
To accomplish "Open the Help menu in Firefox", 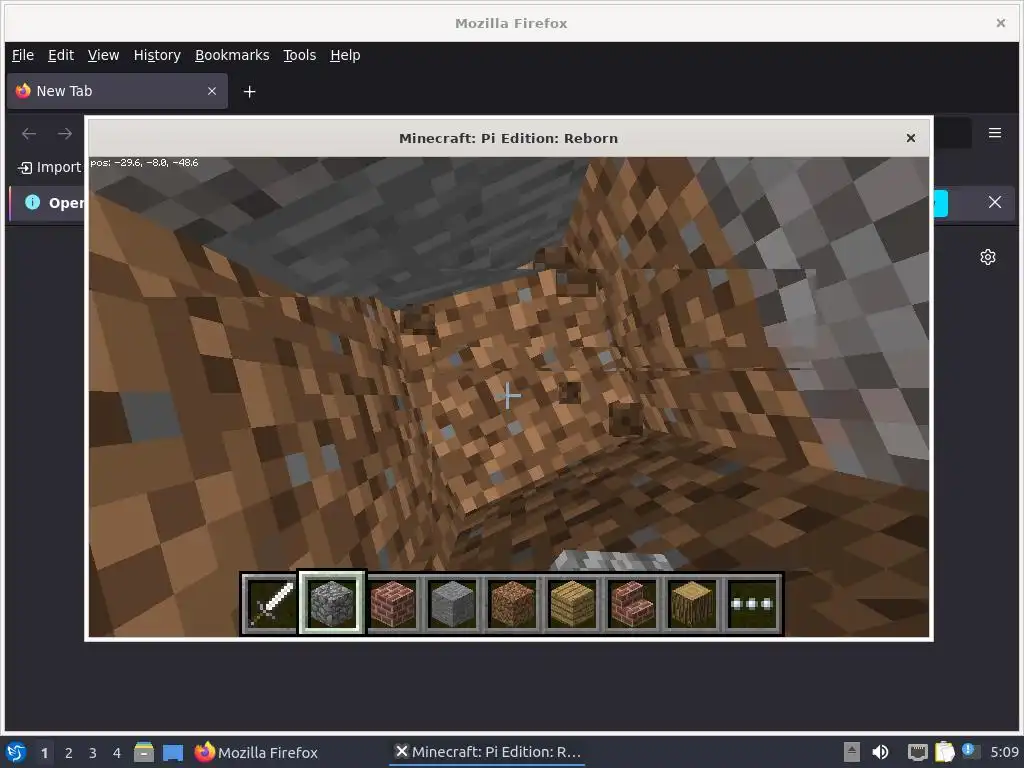I will tap(345, 56).
